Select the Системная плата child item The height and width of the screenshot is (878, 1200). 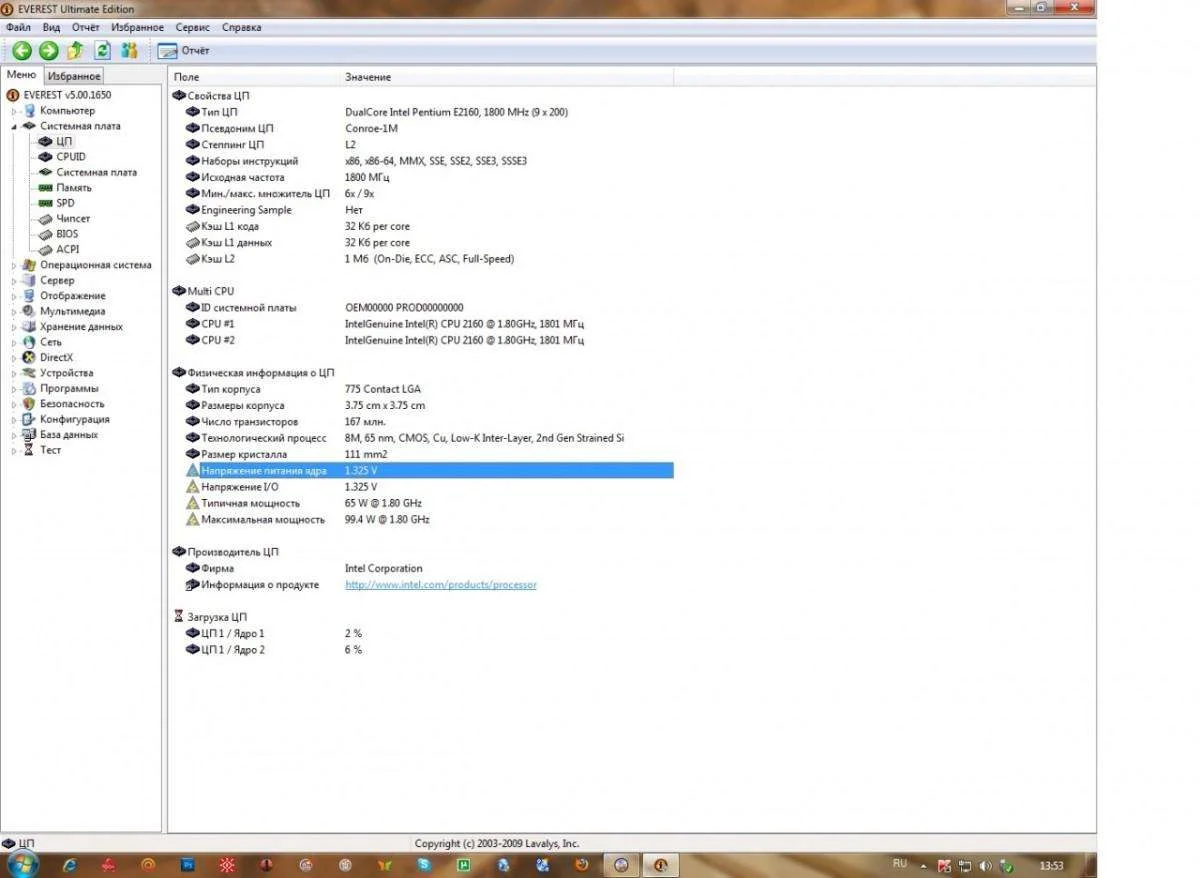click(x=97, y=172)
